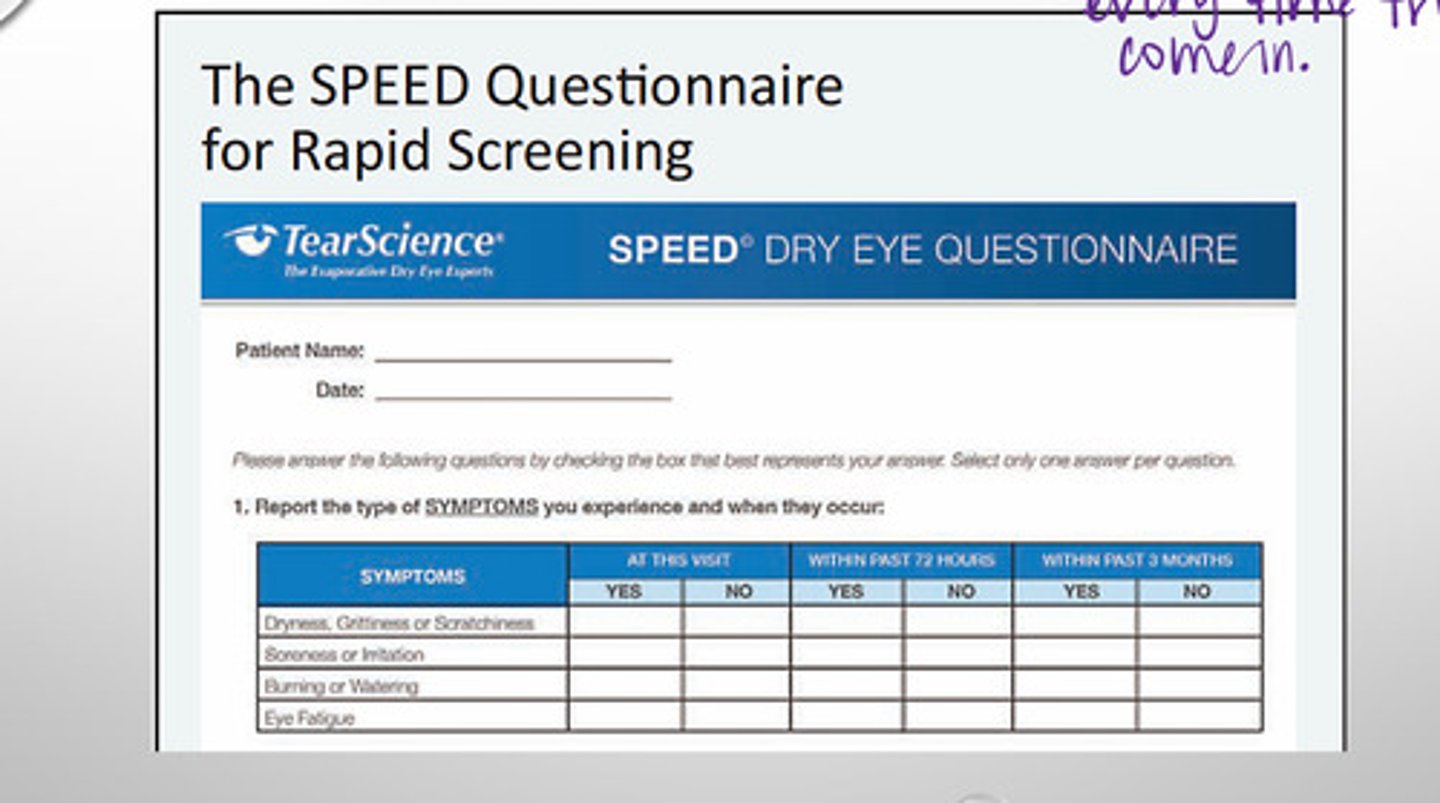Check YES within past 72 hours for Burning
The width and height of the screenshot is (1440, 803).
click(846, 686)
